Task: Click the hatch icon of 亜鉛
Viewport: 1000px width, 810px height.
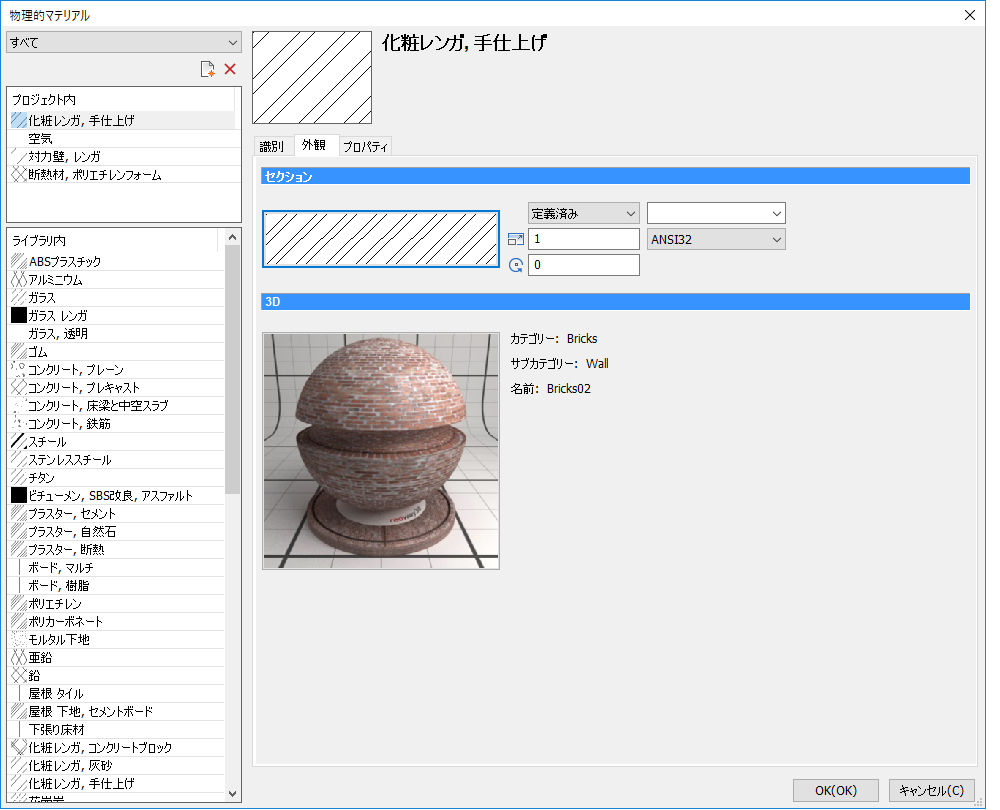Action: tap(18, 657)
